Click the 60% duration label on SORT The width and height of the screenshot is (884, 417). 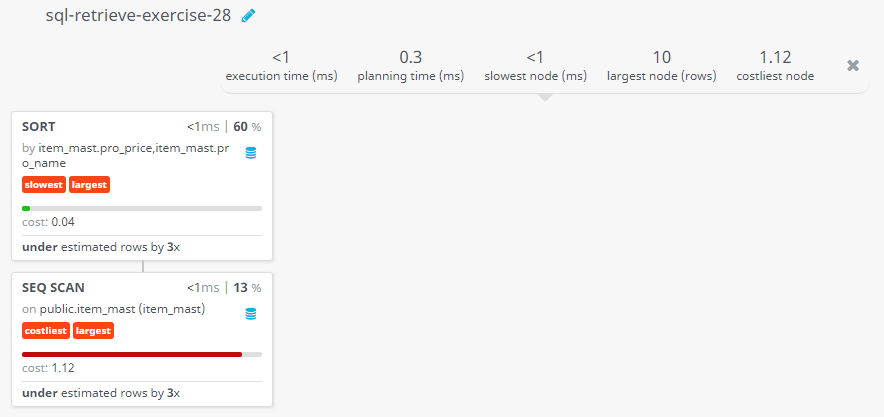click(247, 127)
